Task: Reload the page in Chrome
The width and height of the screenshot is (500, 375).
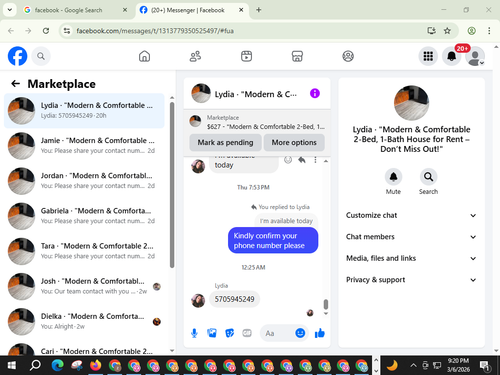Action: (x=46, y=31)
